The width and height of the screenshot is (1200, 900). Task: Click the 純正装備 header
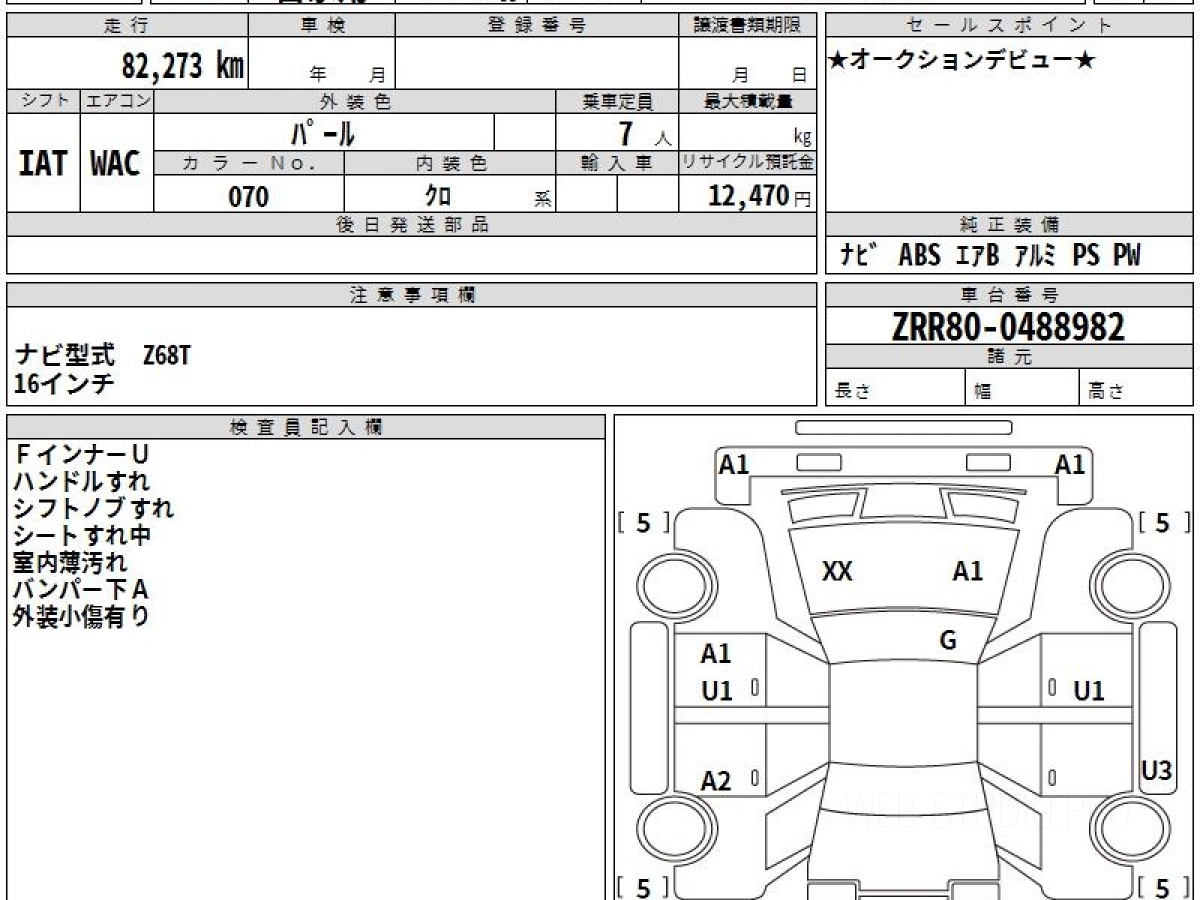1009,225
